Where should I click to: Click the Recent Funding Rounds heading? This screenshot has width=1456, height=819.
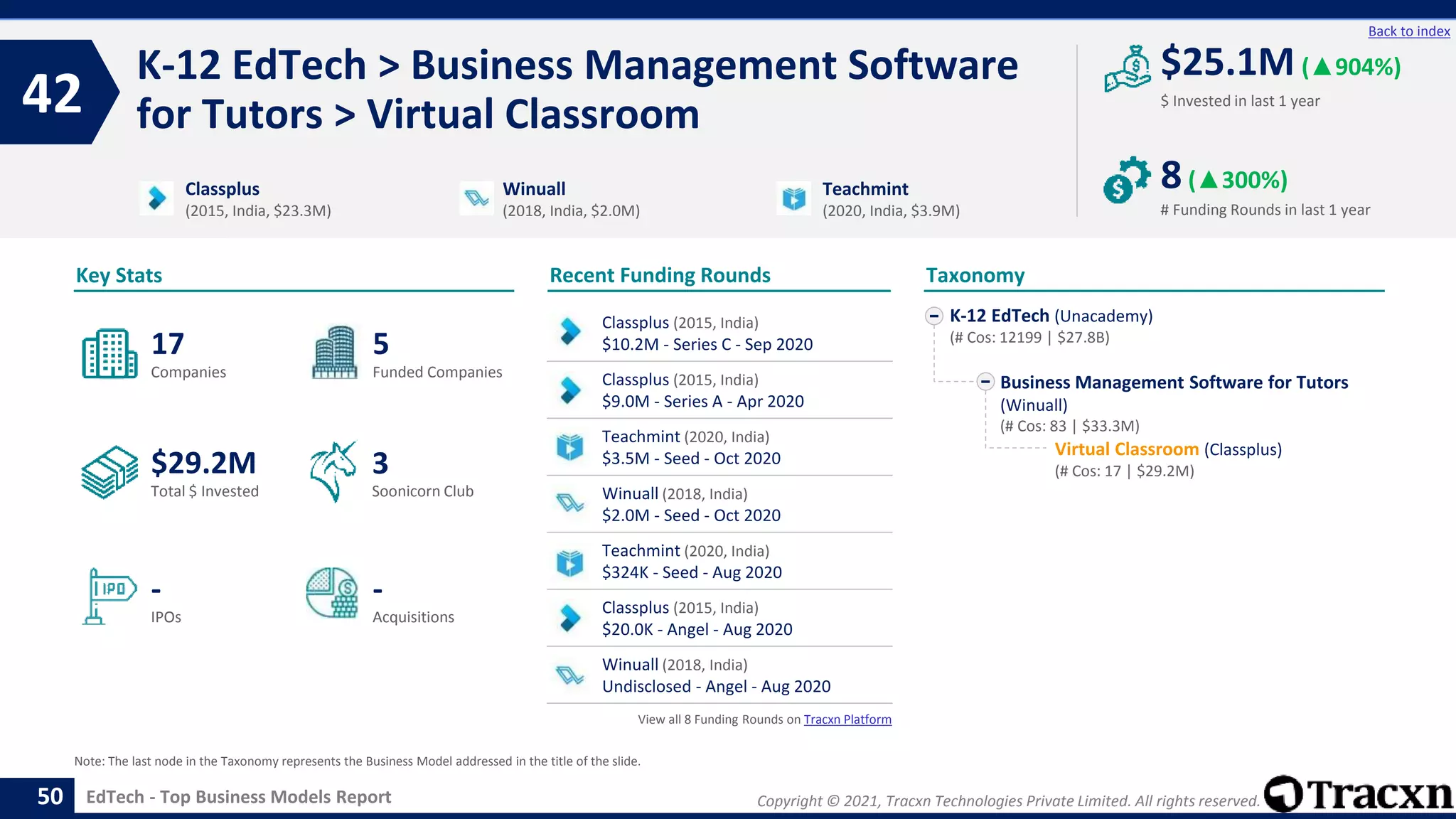(x=660, y=275)
